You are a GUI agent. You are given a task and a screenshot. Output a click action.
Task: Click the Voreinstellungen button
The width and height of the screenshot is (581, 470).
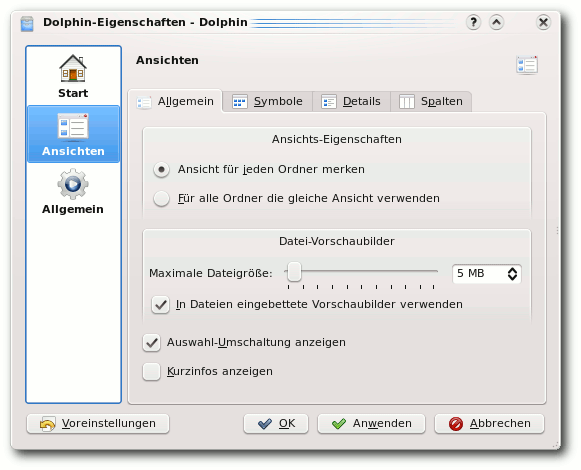click(x=98, y=423)
